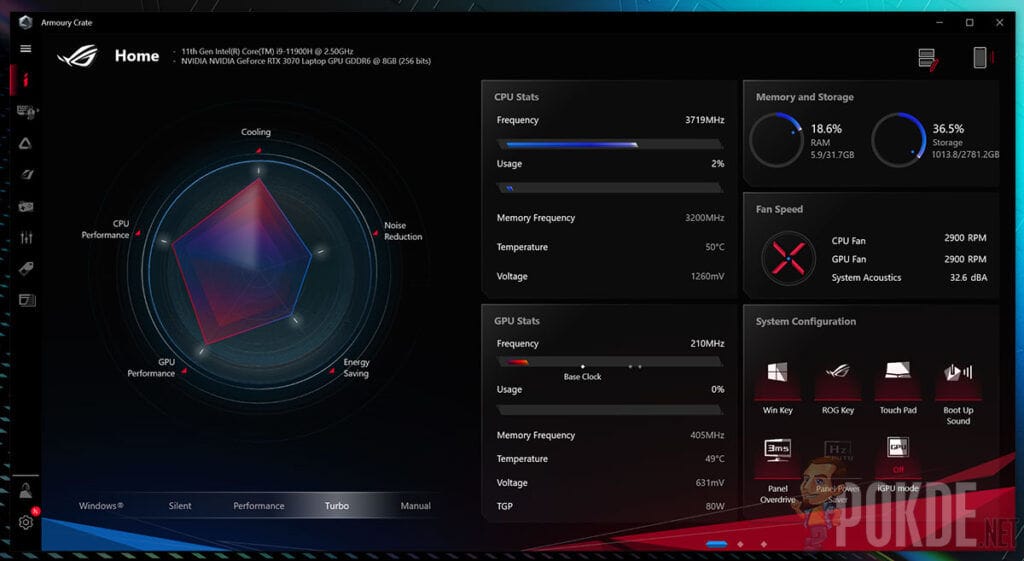Click the RAM usage circular gauge
This screenshot has height=561, width=1024.
point(776,140)
